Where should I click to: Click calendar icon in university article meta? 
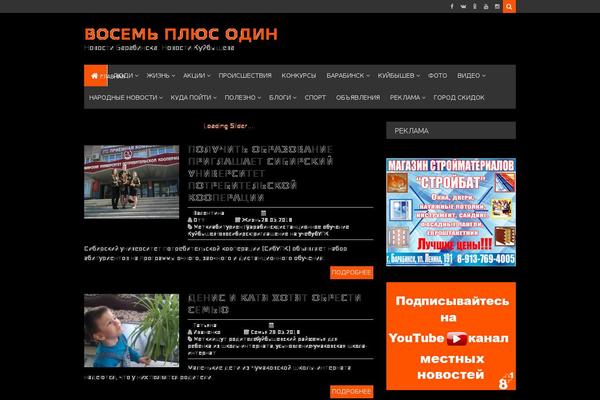click(263, 213)
